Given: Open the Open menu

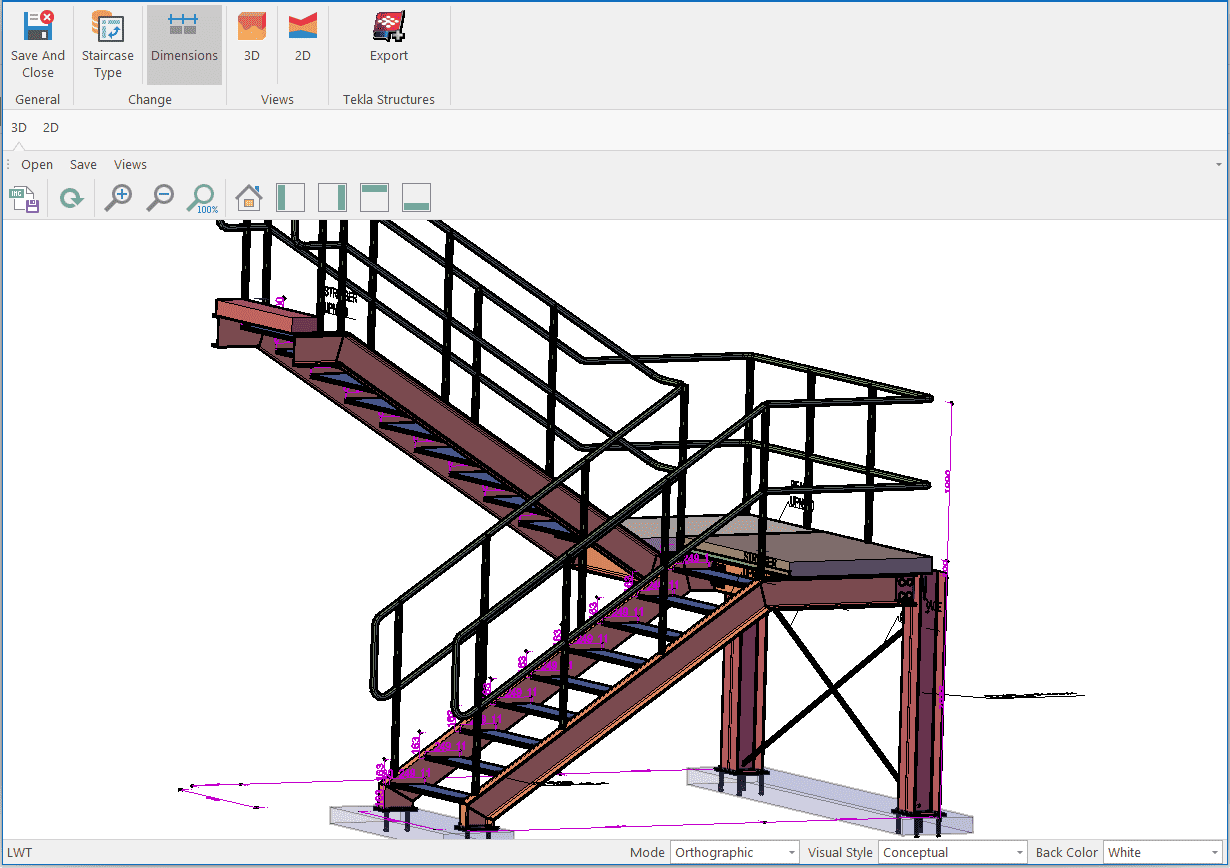Looking at the screenshot, I should (x=37, y=165).
